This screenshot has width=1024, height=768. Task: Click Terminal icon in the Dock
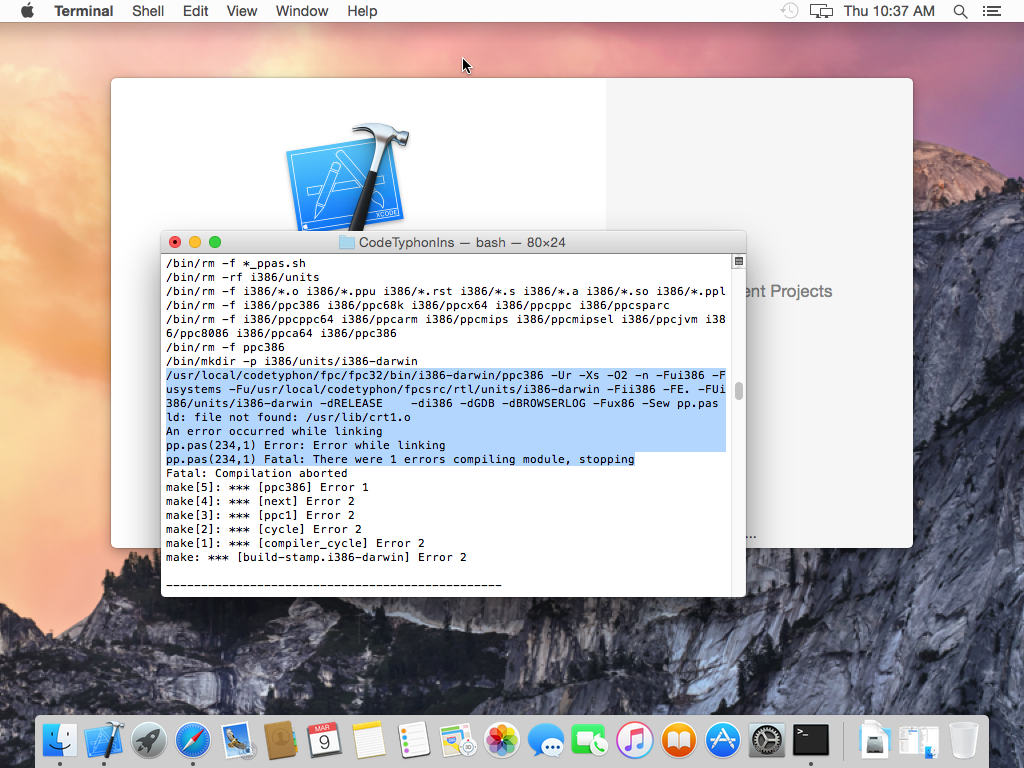(811, 741)
